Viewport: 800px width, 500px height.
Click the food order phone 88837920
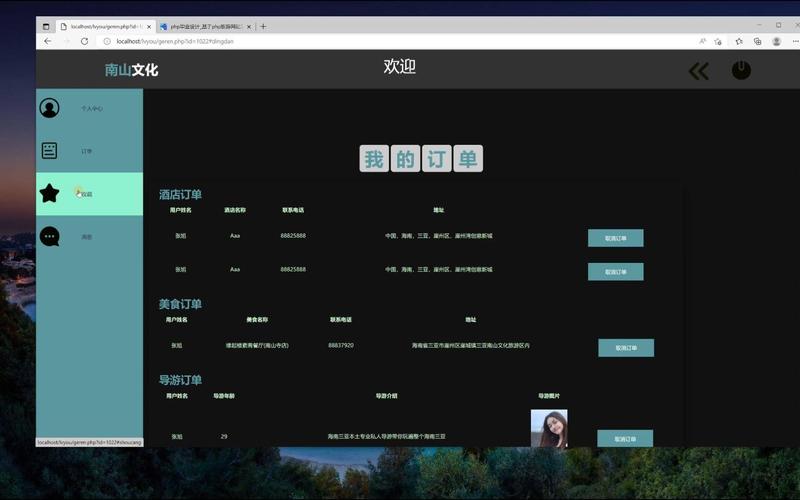pos(341,345)
